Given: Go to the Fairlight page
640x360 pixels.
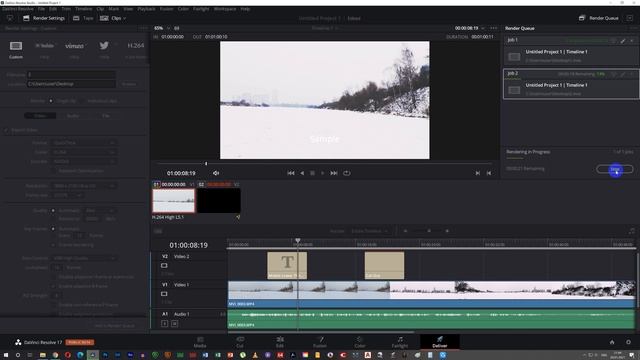Looking at the screenshot, I should click(400, 342).
